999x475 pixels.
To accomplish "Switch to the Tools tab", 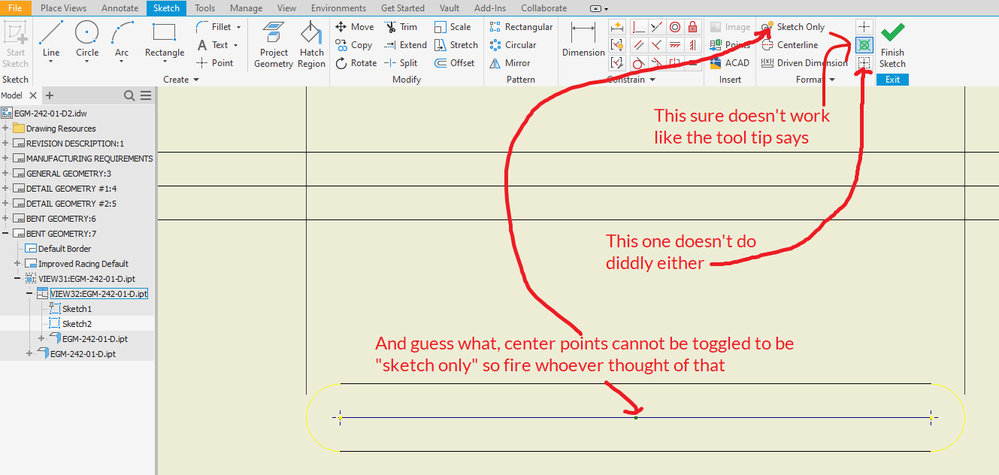I will coord(205,8).
